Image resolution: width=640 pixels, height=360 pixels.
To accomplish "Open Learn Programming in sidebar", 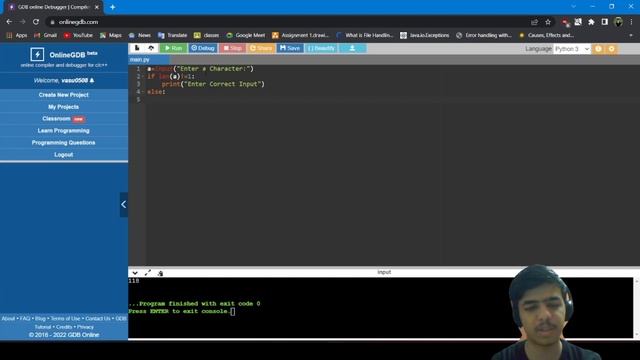I will click(x=64, y=131).
